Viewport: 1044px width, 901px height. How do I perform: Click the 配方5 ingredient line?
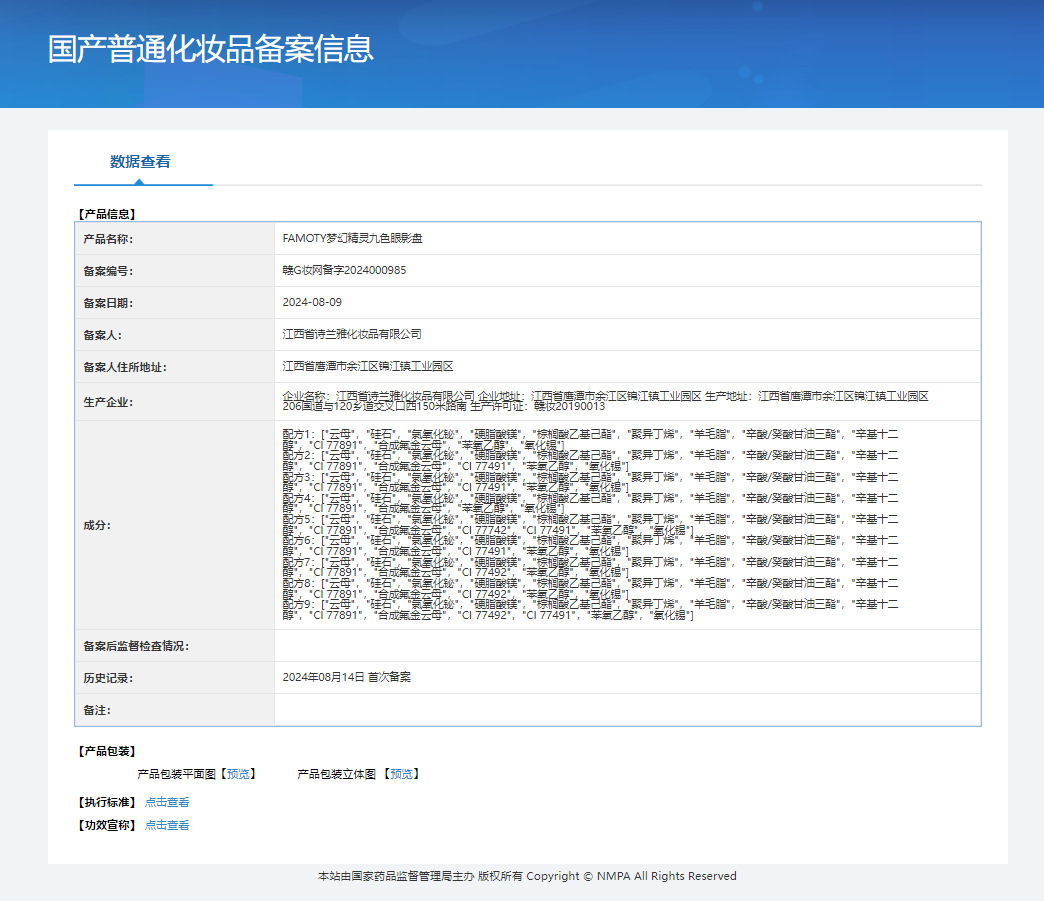[x=590, y=525]
